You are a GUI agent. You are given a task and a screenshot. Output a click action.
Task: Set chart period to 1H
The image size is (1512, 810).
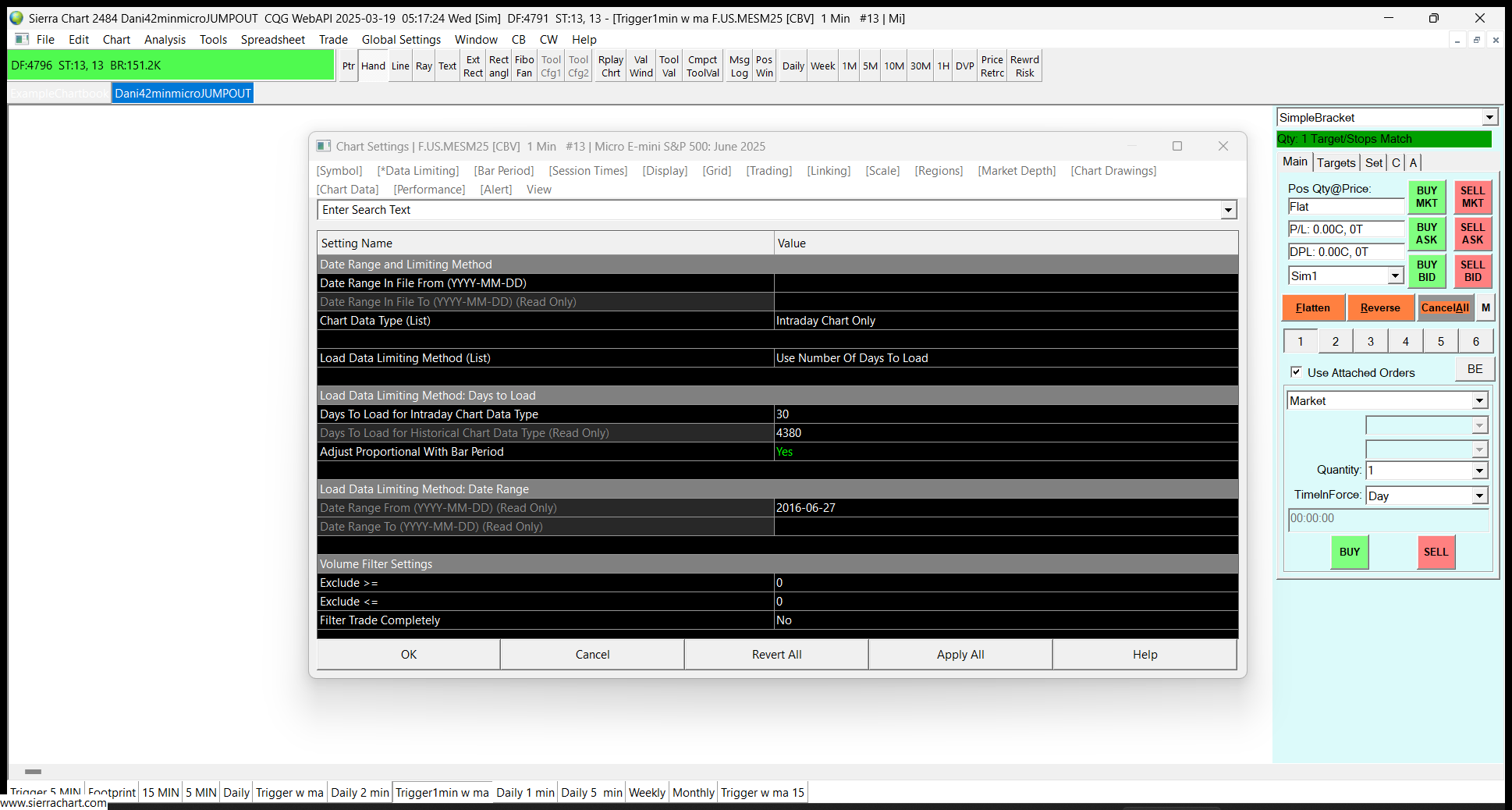(x=943, y=66)
